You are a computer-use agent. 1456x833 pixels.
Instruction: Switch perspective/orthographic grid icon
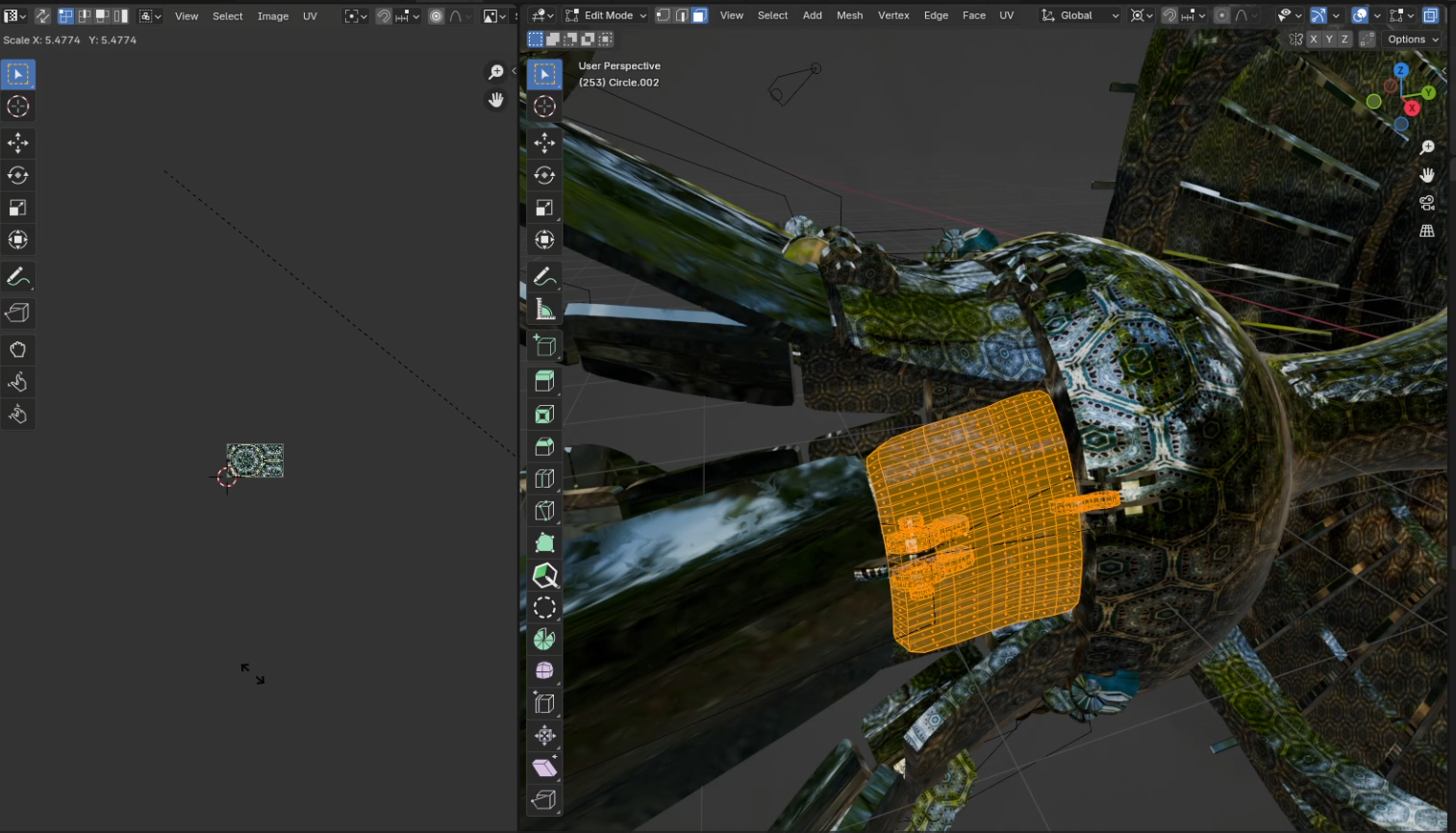(x=1427, y=231)
